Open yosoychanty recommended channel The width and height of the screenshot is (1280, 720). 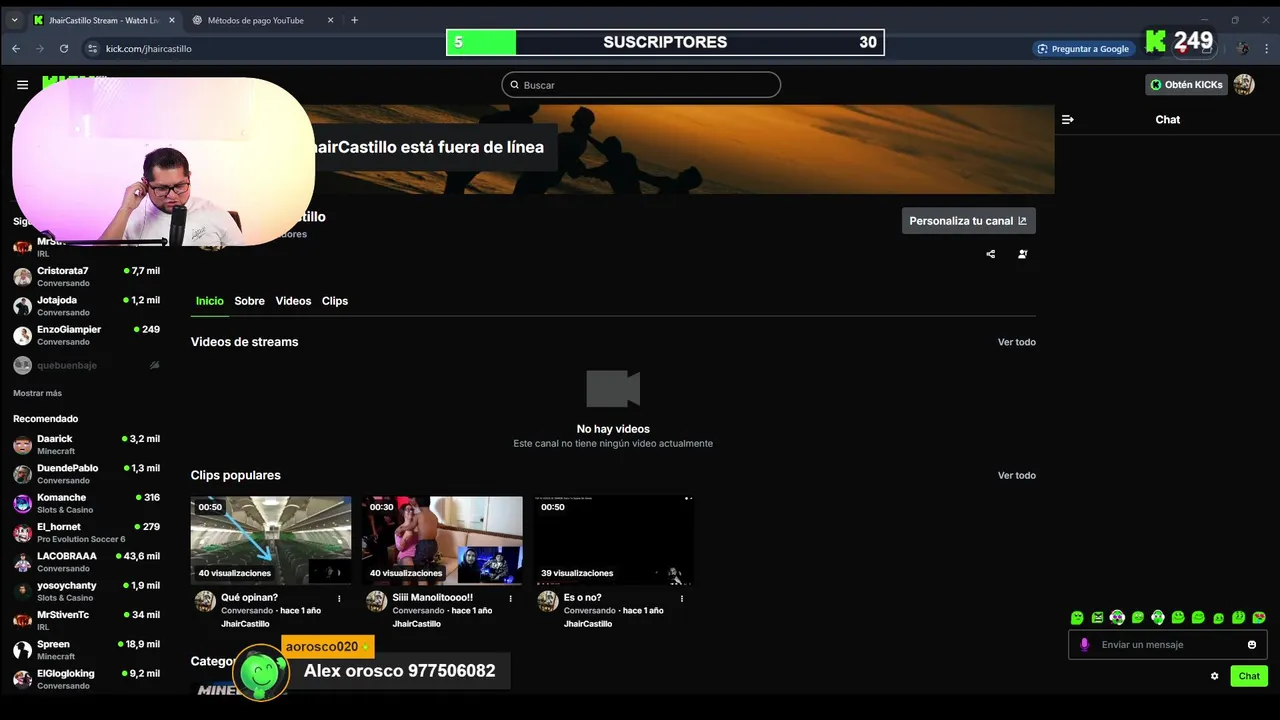(87, 591)
